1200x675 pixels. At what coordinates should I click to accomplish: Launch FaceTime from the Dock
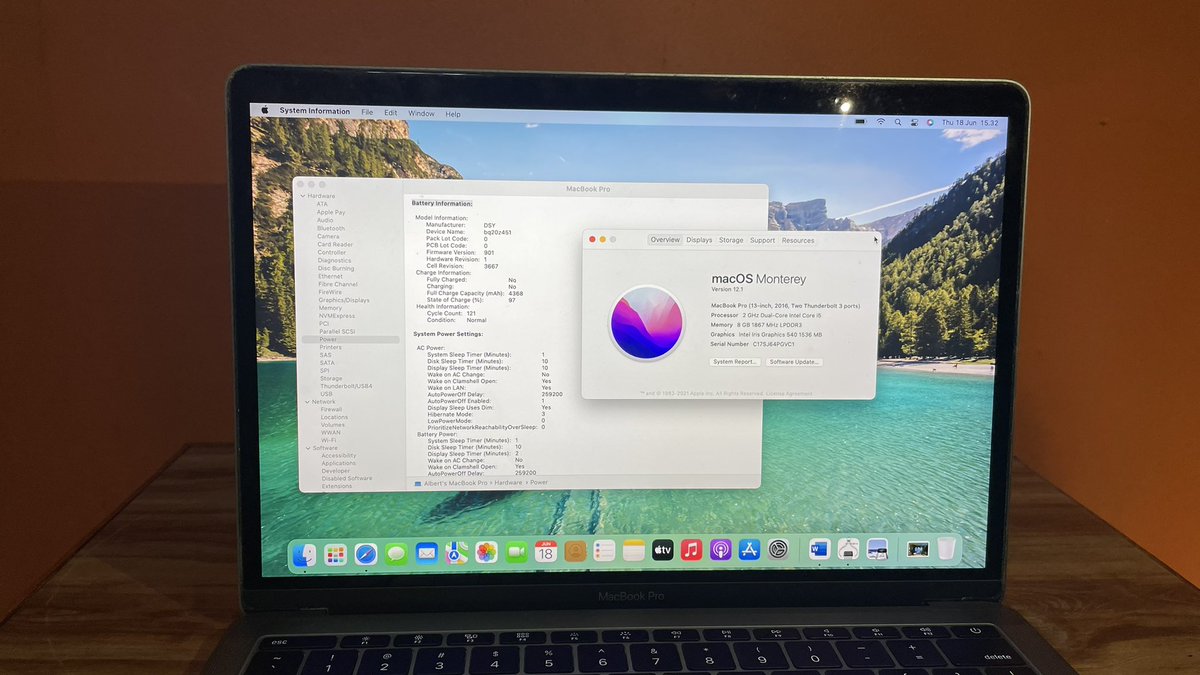[x=516, y=552]
